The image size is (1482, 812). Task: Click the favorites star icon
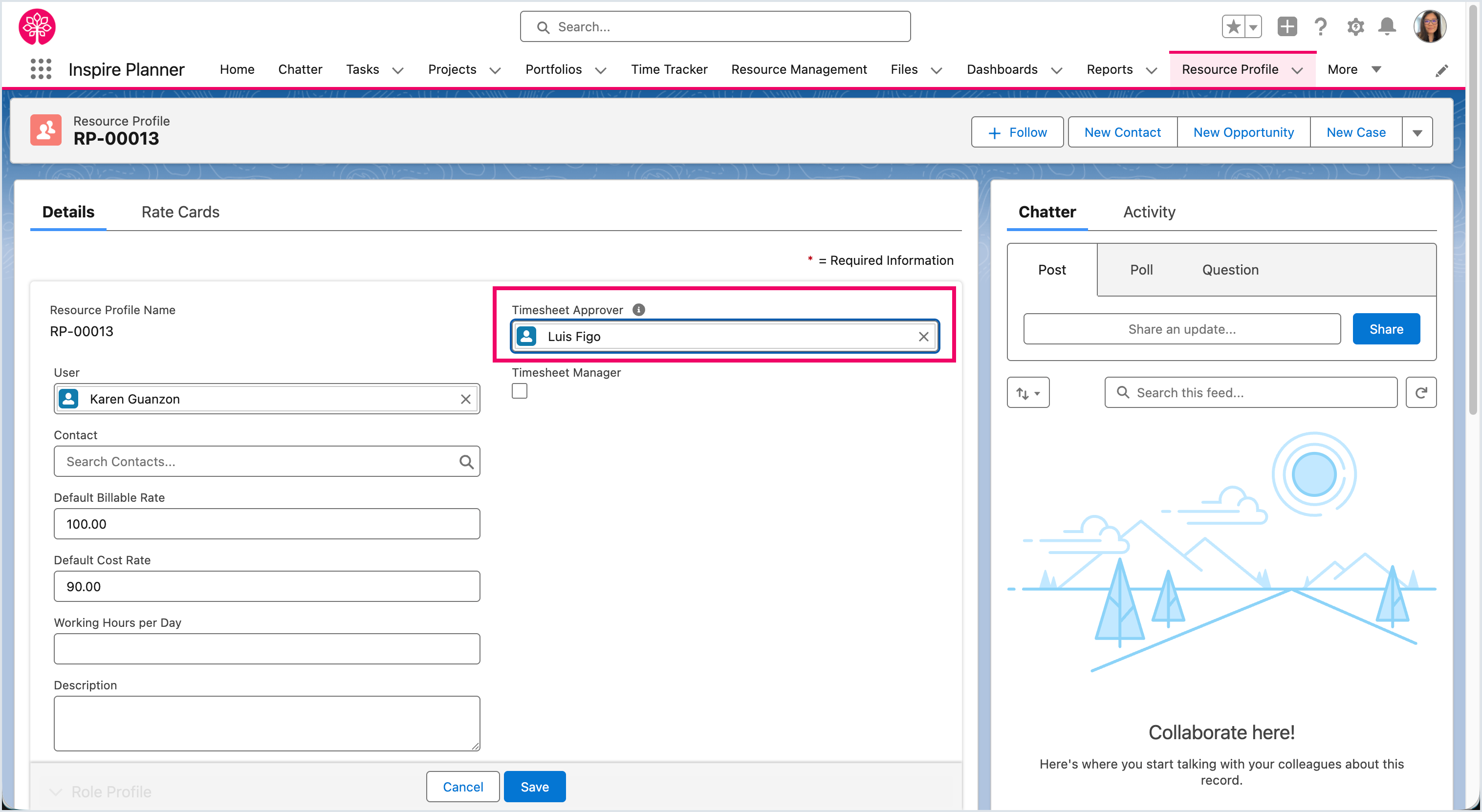click(1233, 26)
